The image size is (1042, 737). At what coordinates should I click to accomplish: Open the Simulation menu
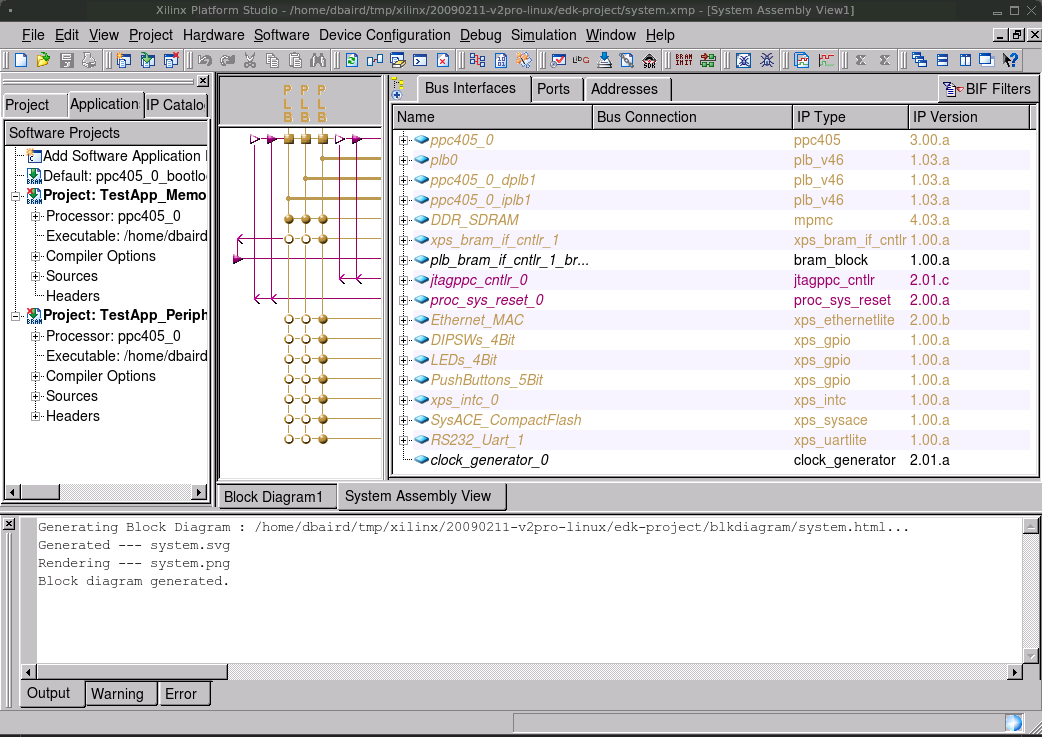544,35
